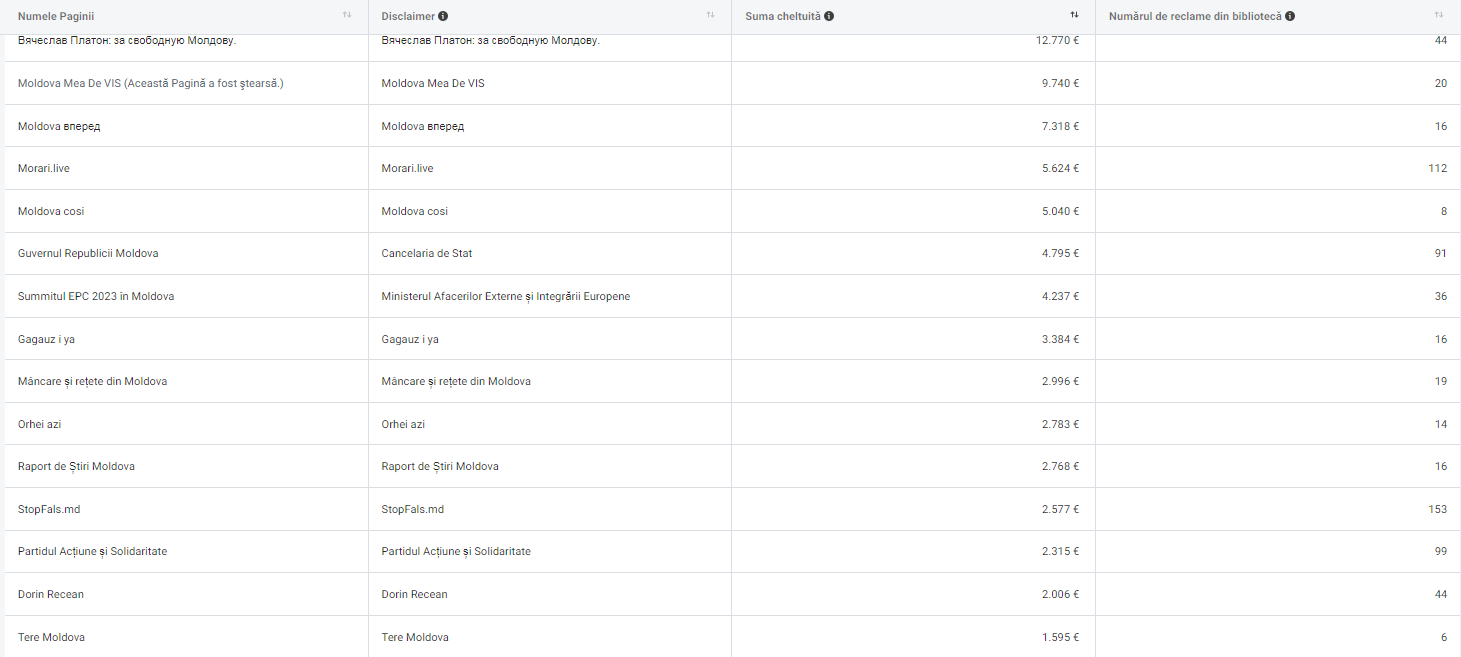Click info icon beside Numărul de reclame header
1461x657 pixels.
pyautogui.click(x=1290, y=16)
